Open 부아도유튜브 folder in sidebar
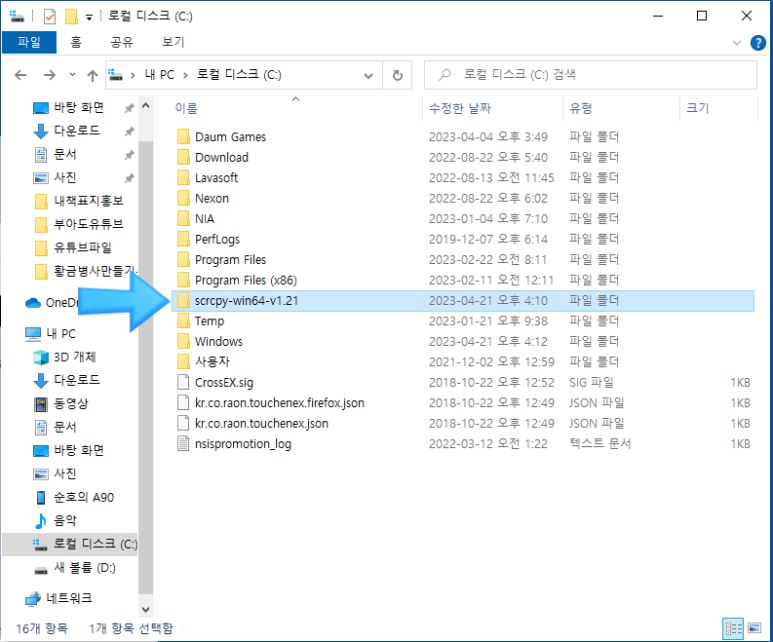Screen dimensions: 773x642 (x=88, y=224)
